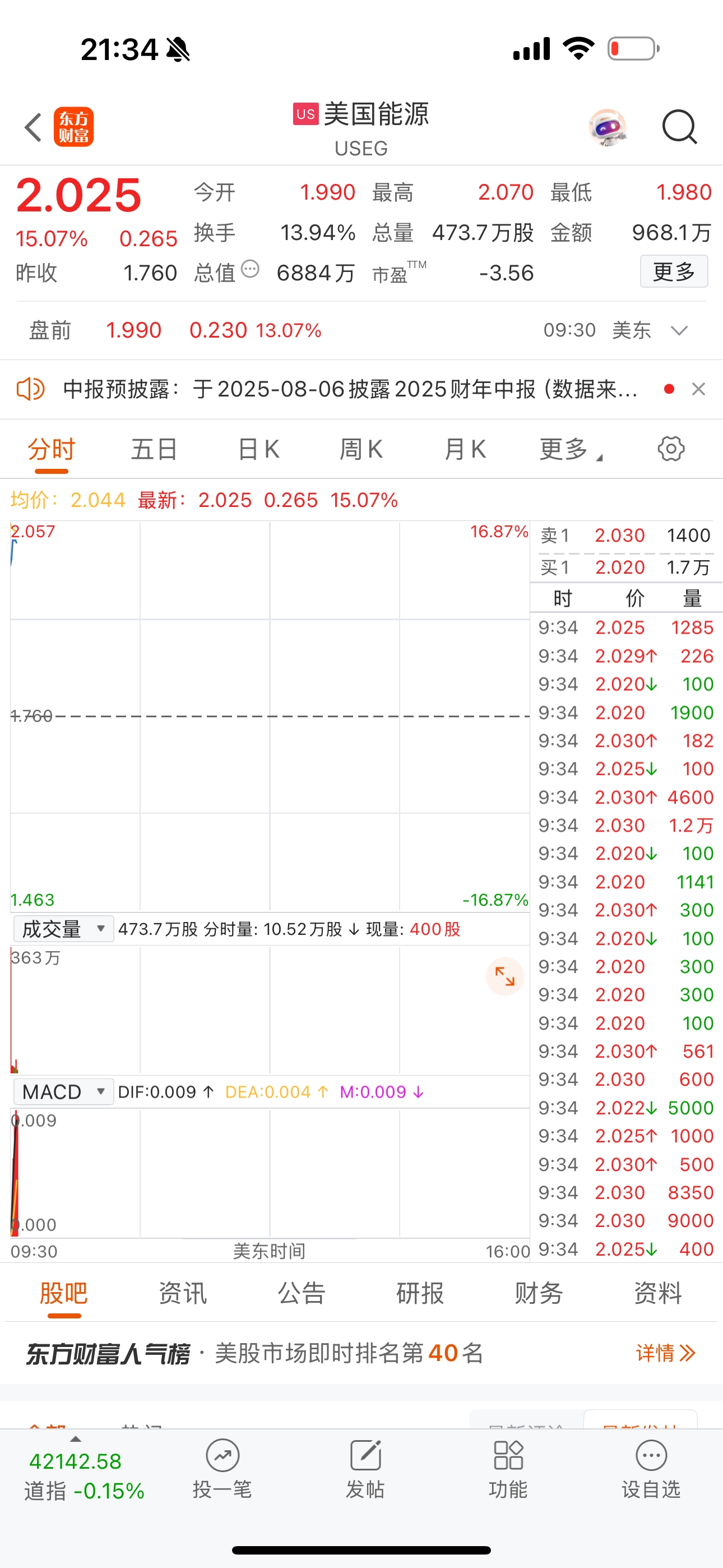Tap the 卖1 2.030 ask row
723x1568 pixels.
626,535
